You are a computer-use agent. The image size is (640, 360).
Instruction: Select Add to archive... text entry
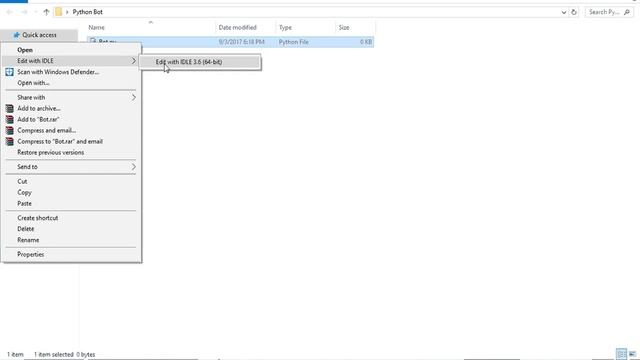39,108
